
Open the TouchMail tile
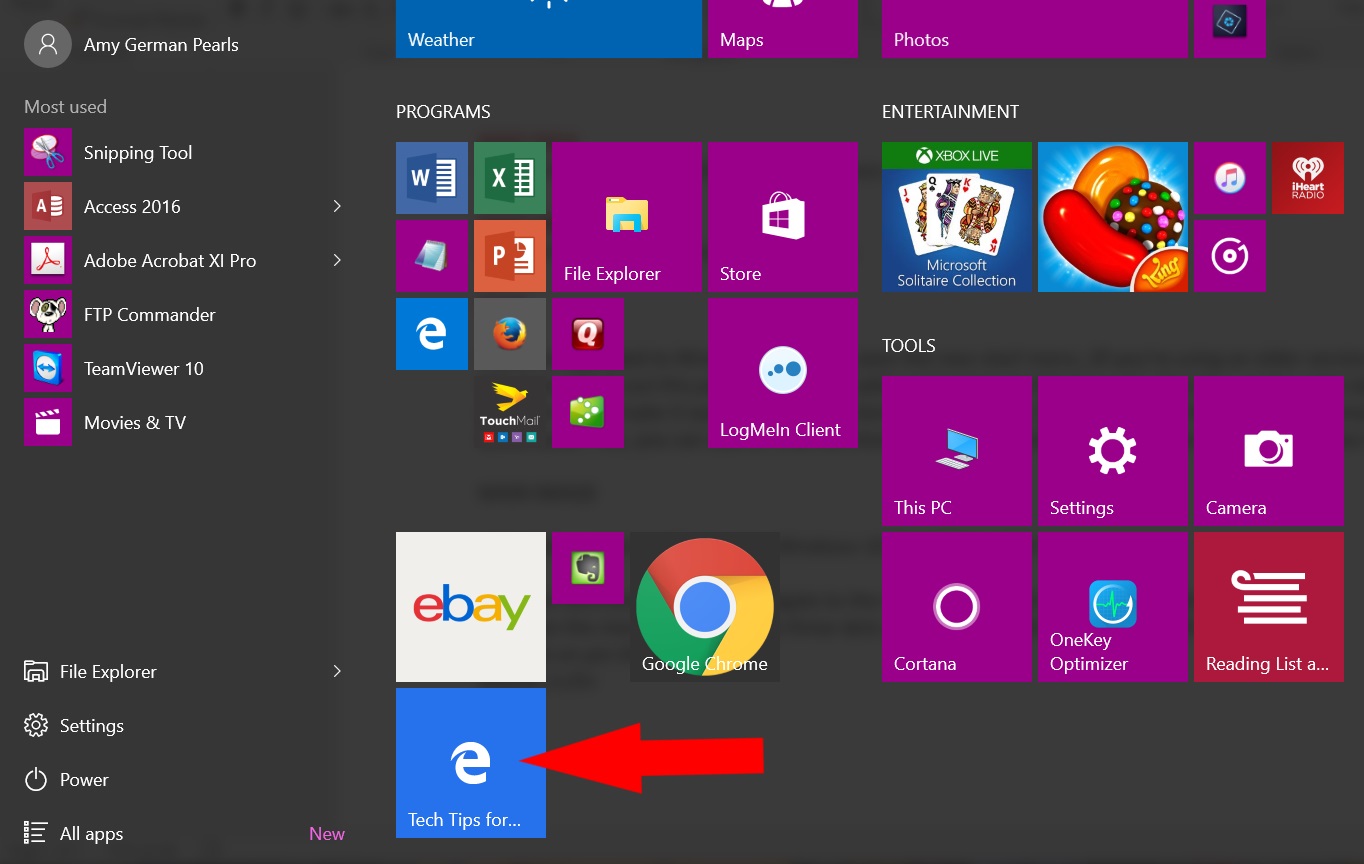pos(510,412)
